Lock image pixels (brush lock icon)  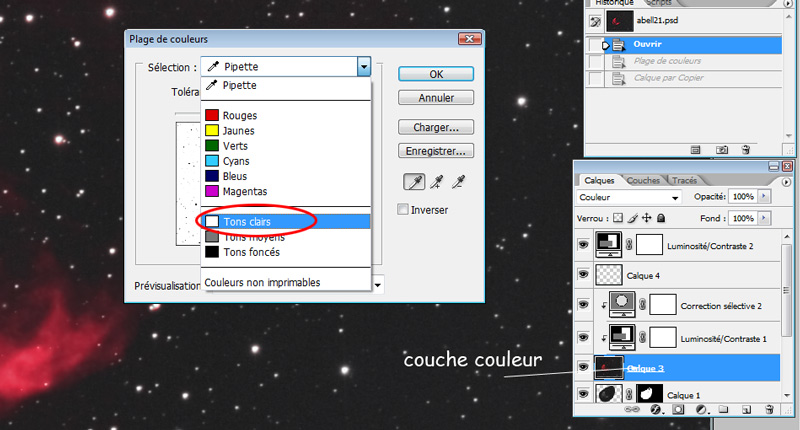(x=633, y=218)
